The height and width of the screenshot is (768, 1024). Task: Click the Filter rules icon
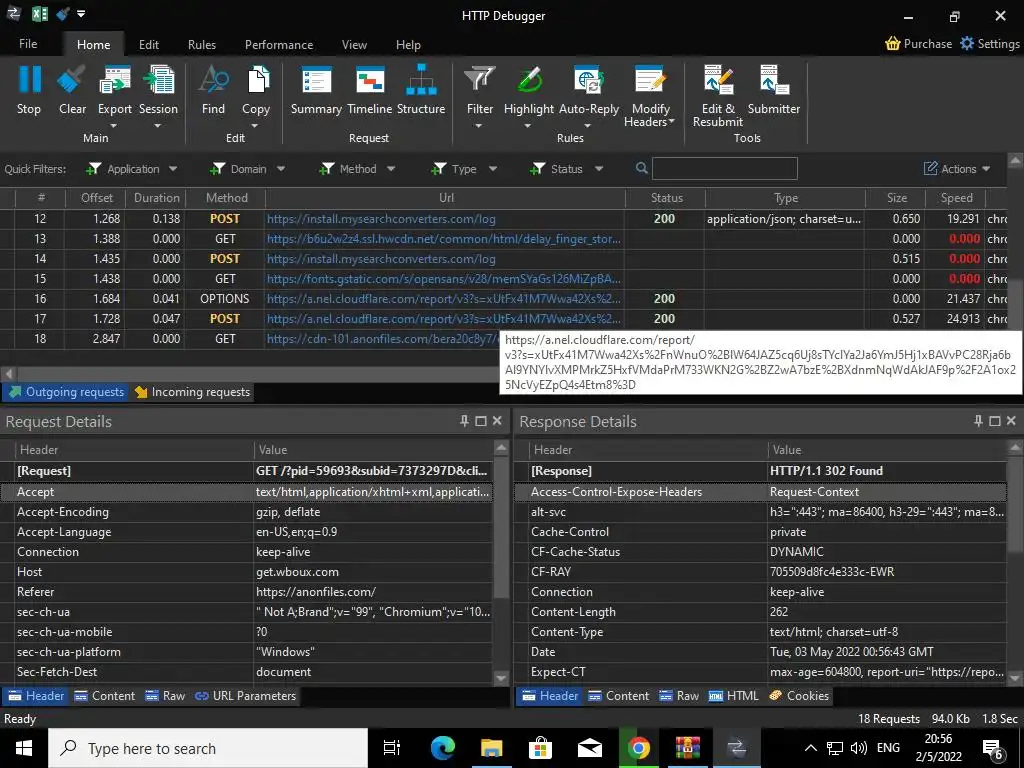[479, 80]
